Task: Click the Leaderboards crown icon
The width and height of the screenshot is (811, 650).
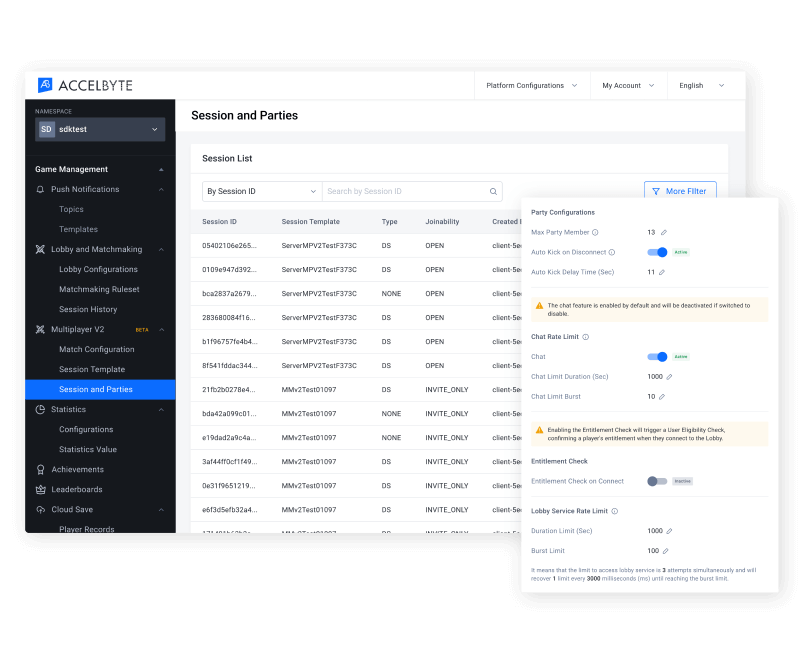Action: (x=40, y=490)
